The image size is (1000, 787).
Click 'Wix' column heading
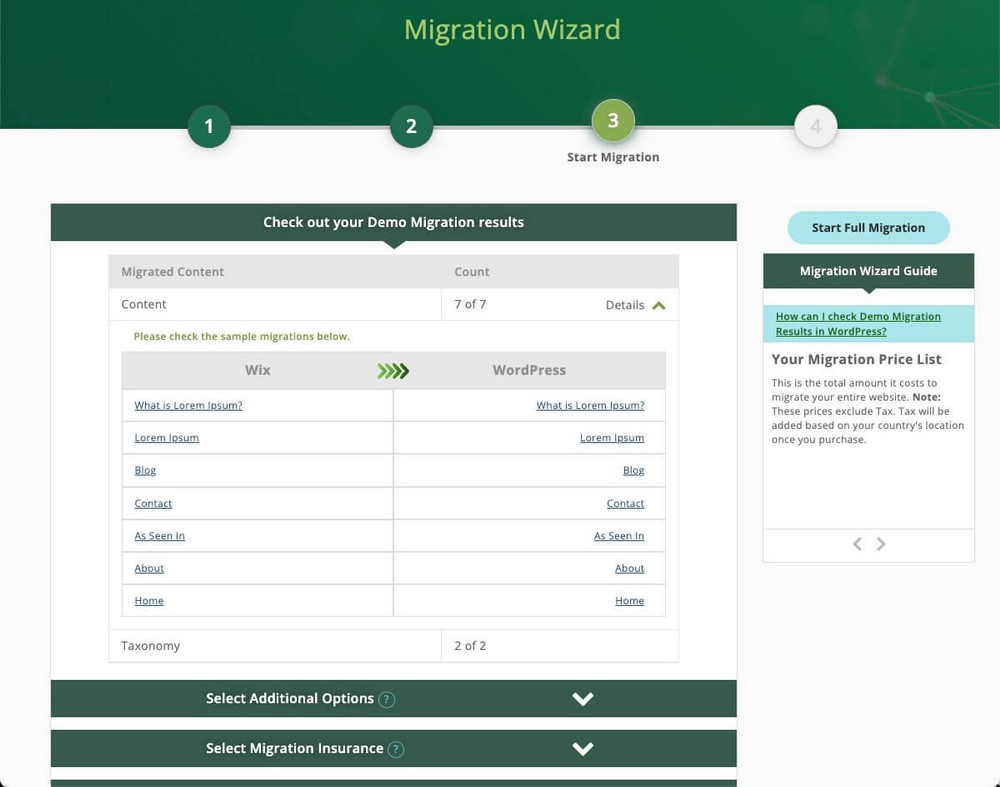point(258,370)
